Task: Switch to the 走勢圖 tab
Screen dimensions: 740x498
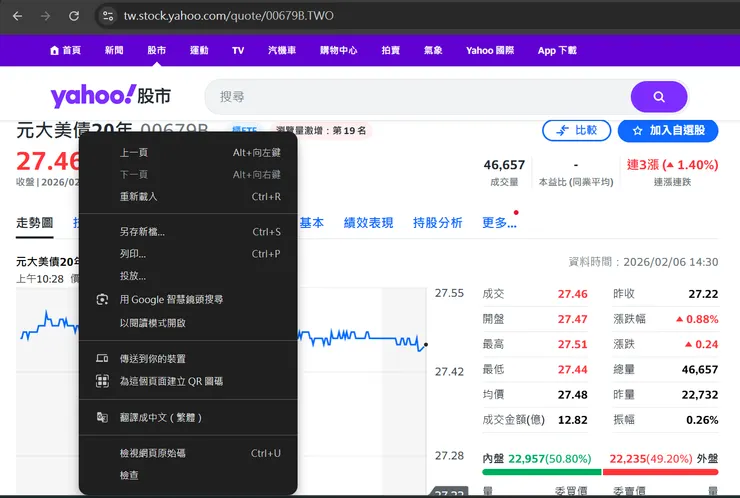Action: tap(34, 223)
